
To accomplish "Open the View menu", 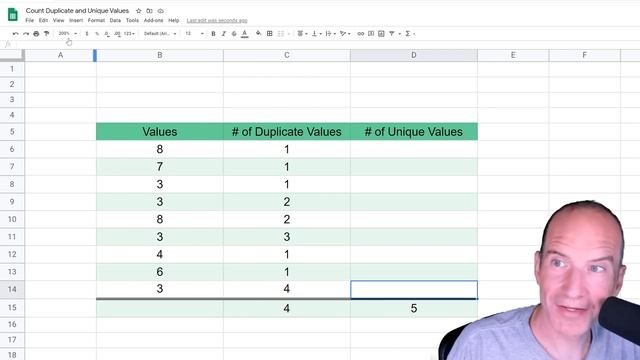I will point(58,20).
